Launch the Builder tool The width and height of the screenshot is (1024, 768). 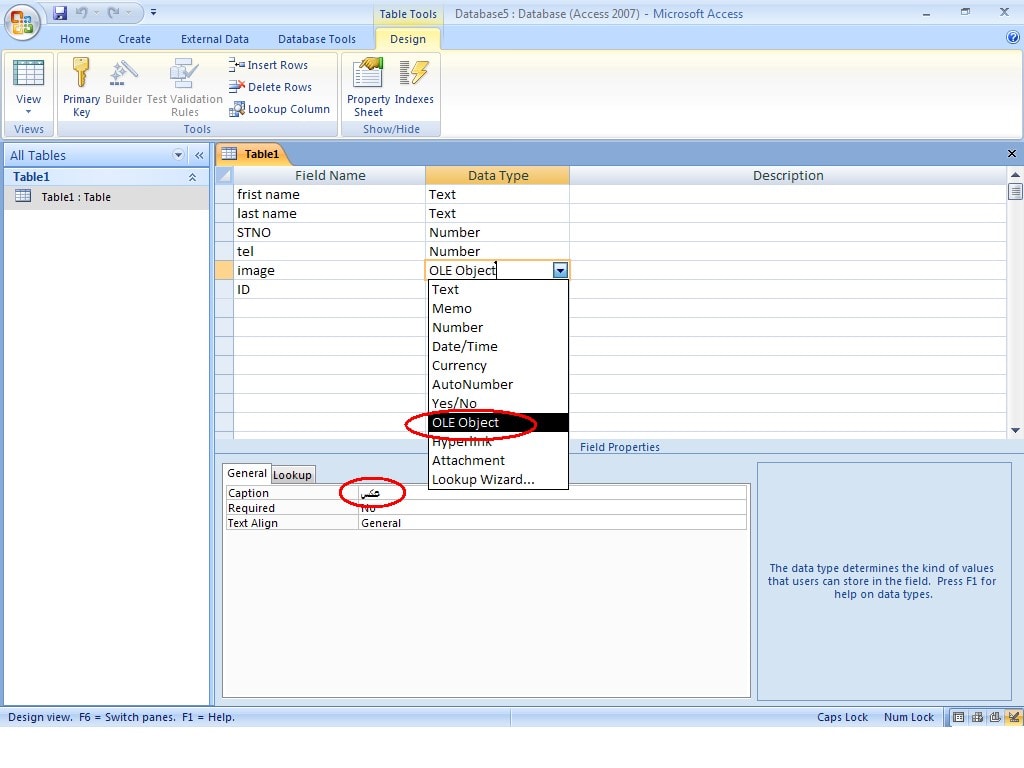click(x=123, y=82)
